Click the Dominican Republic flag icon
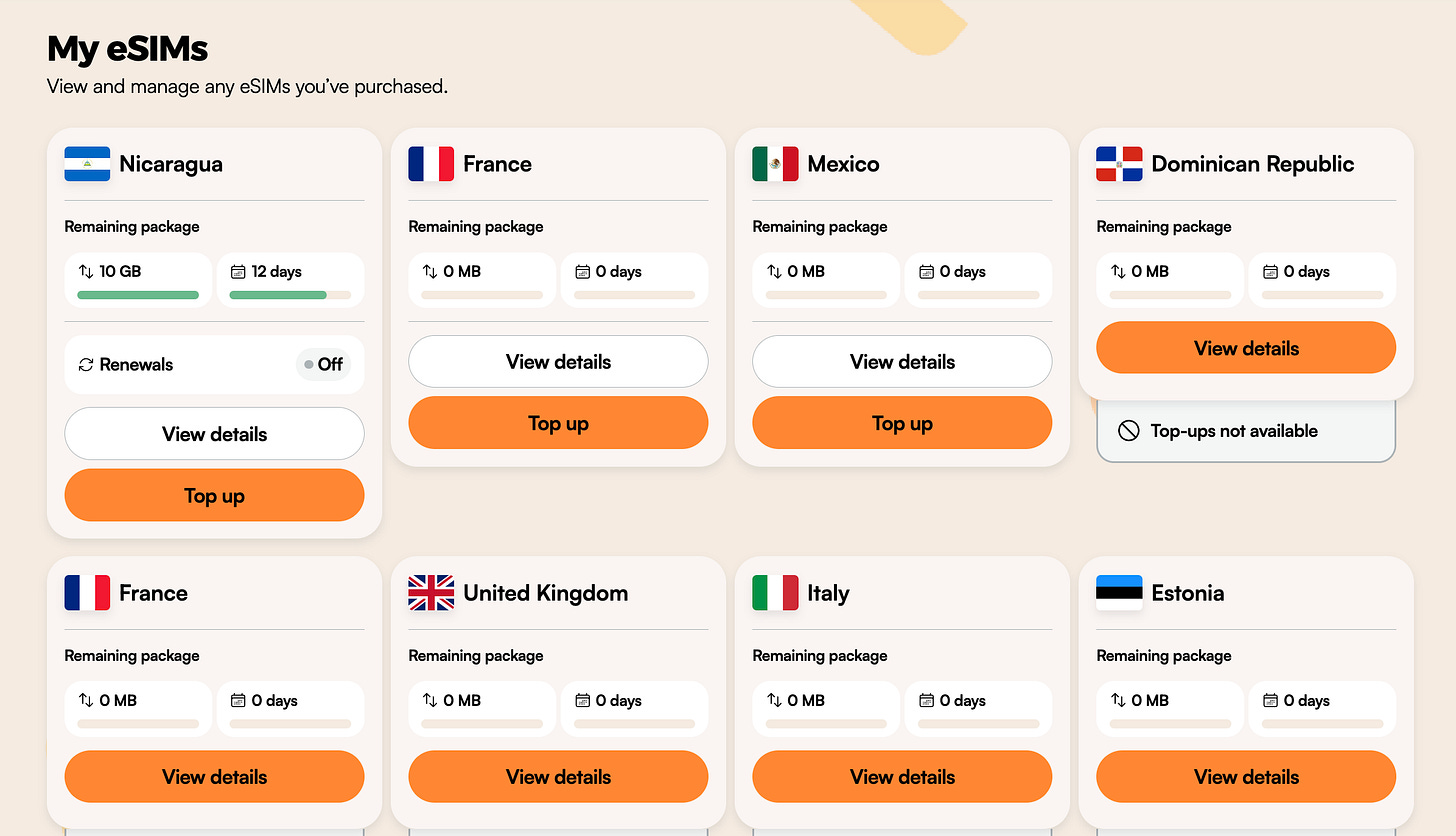This screenshot has width=1456, height=836. coord(1118,164)
